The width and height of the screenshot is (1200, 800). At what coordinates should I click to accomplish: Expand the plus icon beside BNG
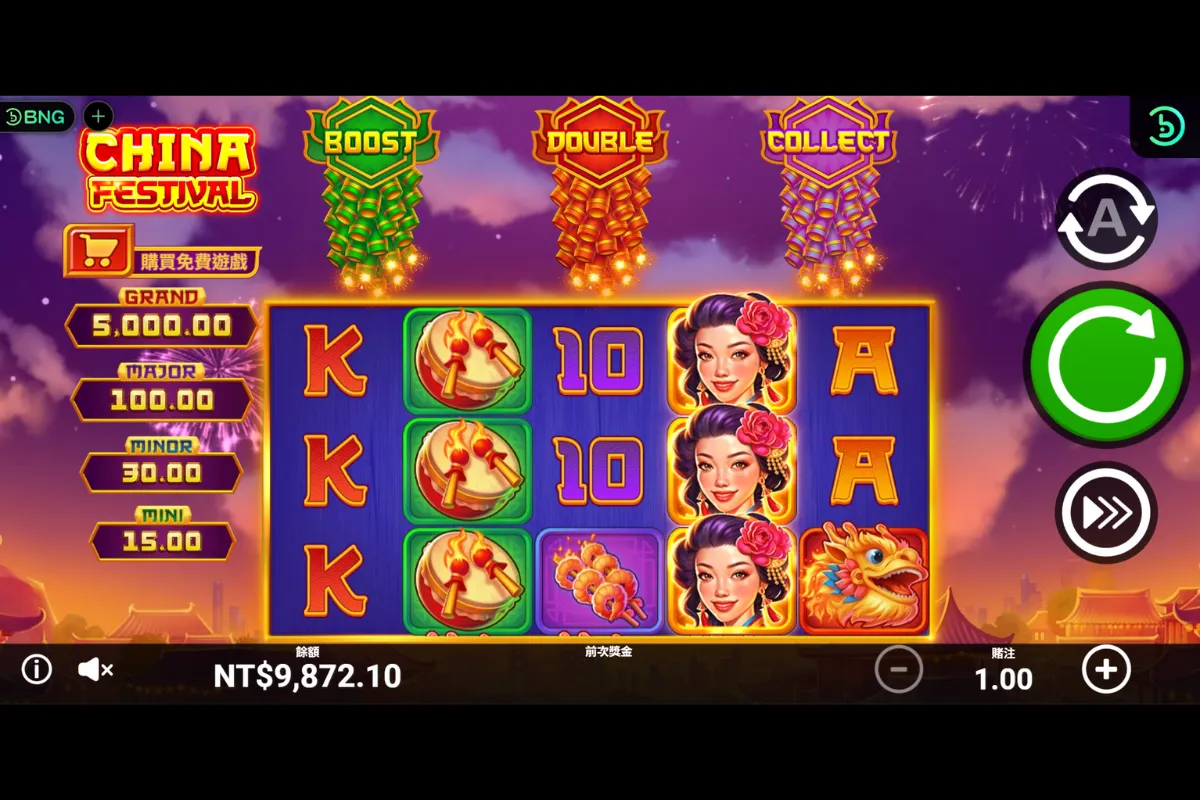[x=98, y=116]
